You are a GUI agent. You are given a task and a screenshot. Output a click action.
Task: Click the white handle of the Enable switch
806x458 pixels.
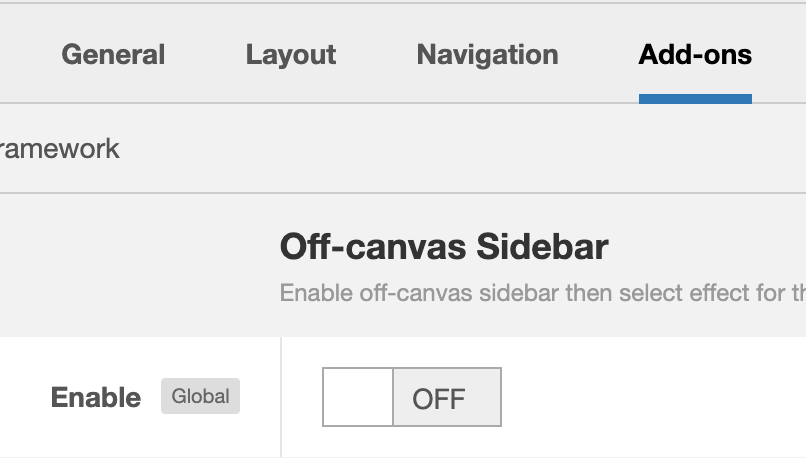point(358,397)
